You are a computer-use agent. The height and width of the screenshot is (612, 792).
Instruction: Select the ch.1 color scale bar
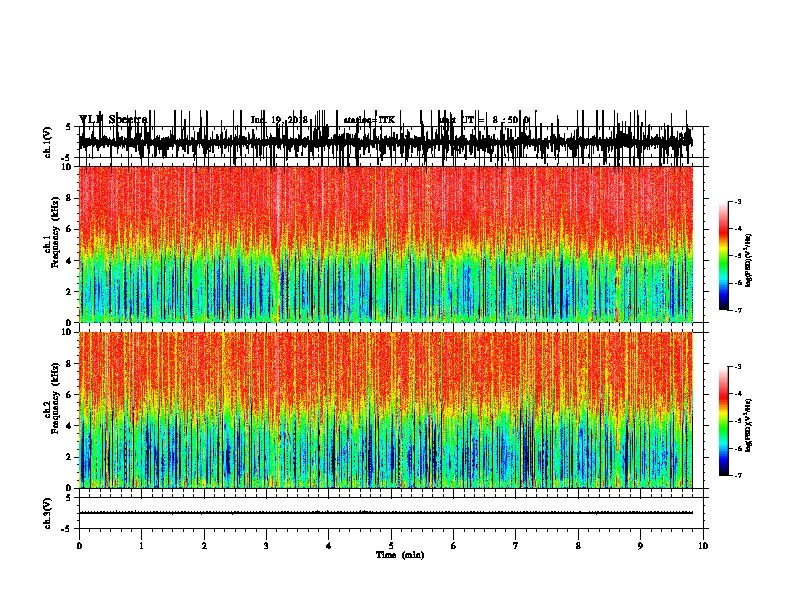(724, 256)
